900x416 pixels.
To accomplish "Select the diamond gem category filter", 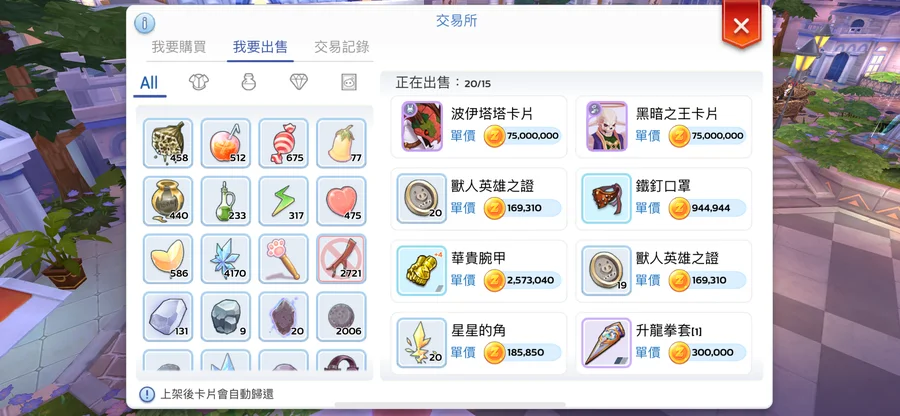I will [298, 82].
